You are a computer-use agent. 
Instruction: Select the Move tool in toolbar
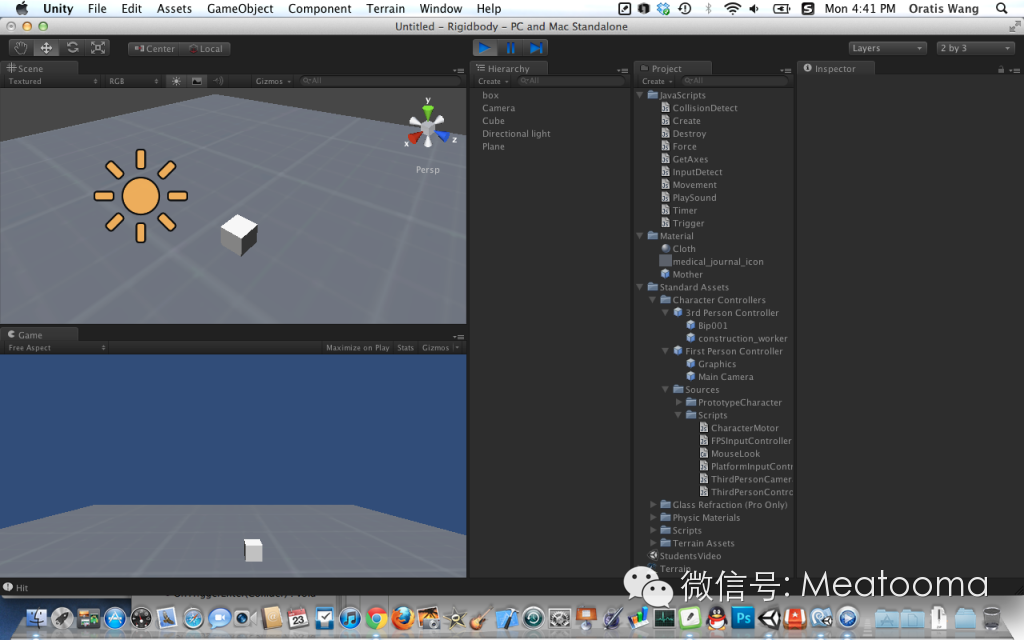pos(46,48)
